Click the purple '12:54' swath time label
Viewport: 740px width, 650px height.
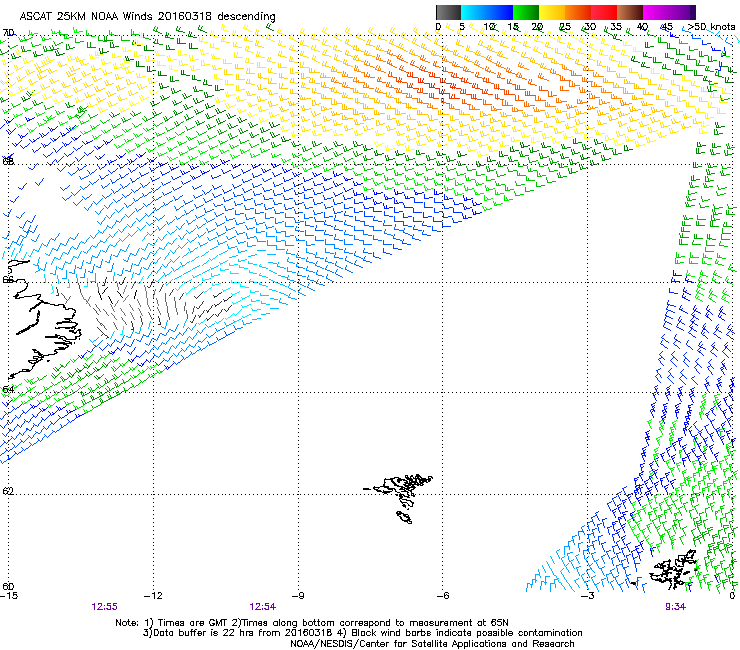[x=262, y=607]
